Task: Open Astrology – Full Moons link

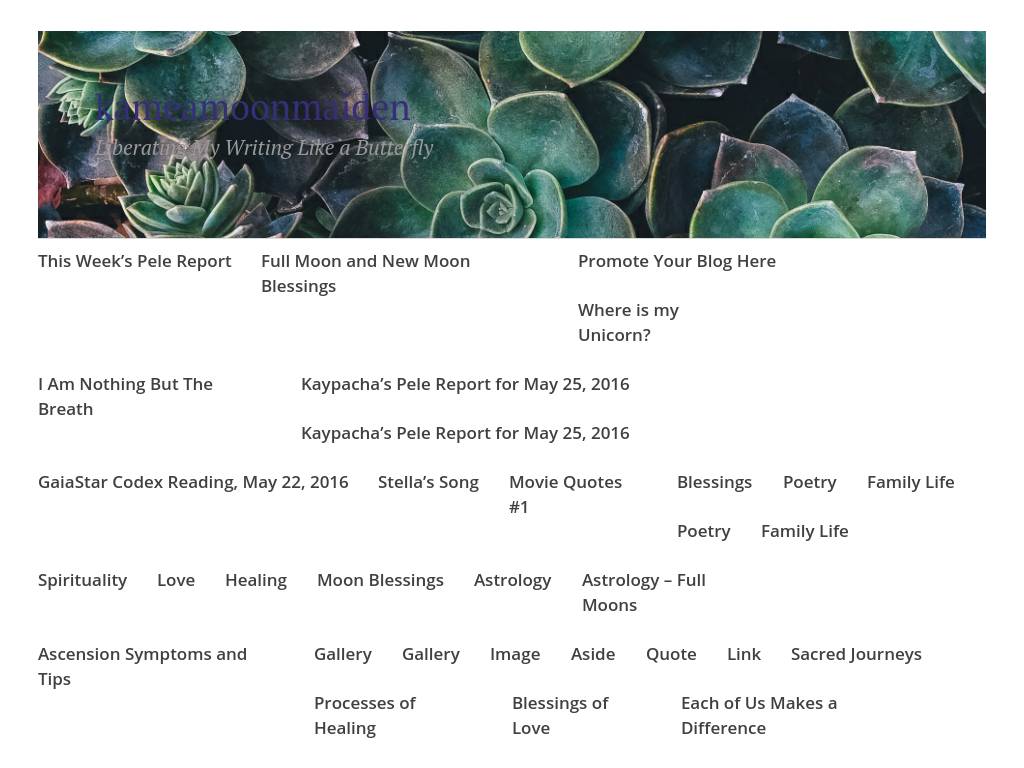Action: pos(644,592)
